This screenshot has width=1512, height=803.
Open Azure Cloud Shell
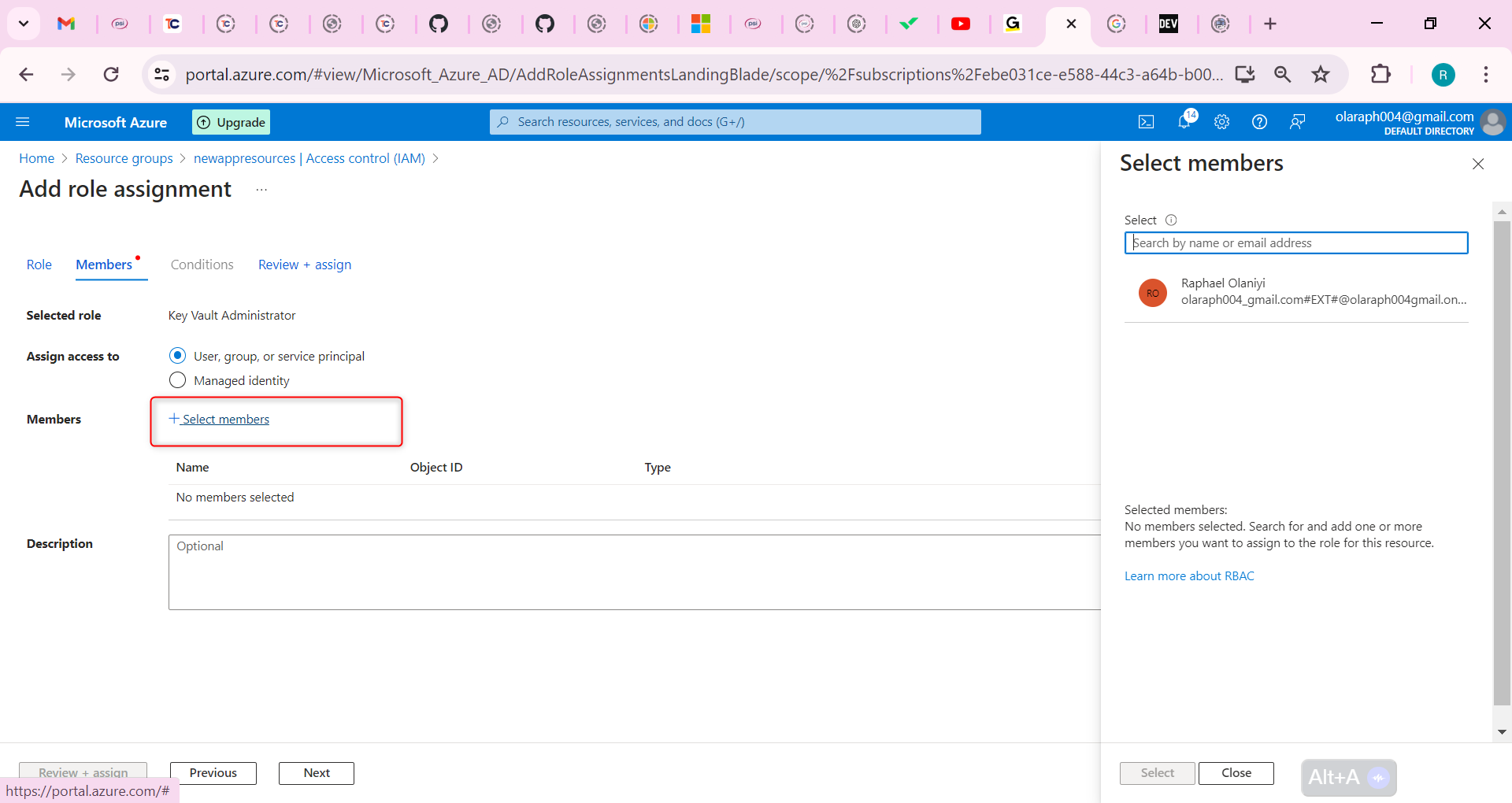(x=1147, y=121)
